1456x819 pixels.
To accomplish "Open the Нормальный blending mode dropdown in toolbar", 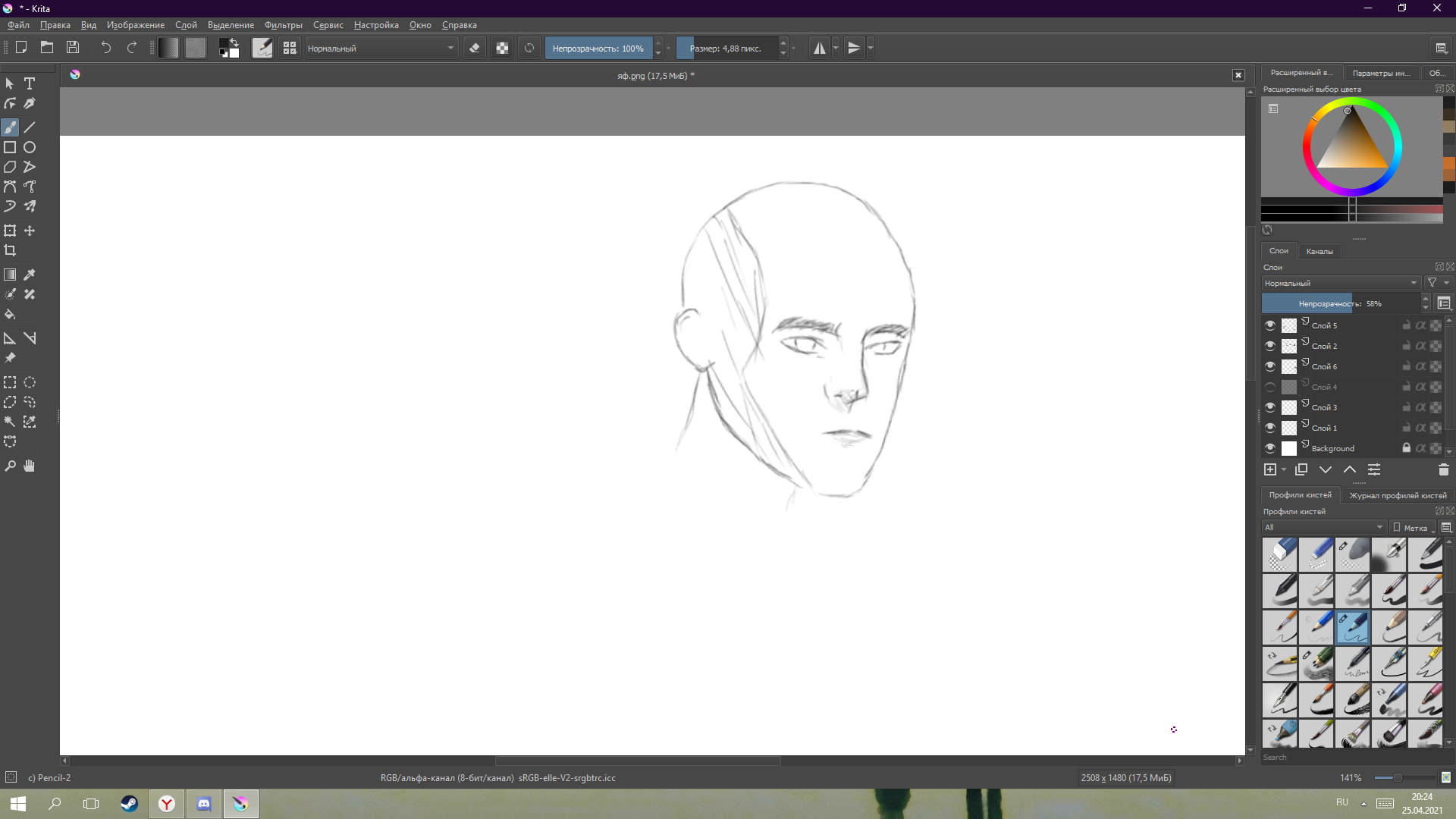I will (381, 49).
